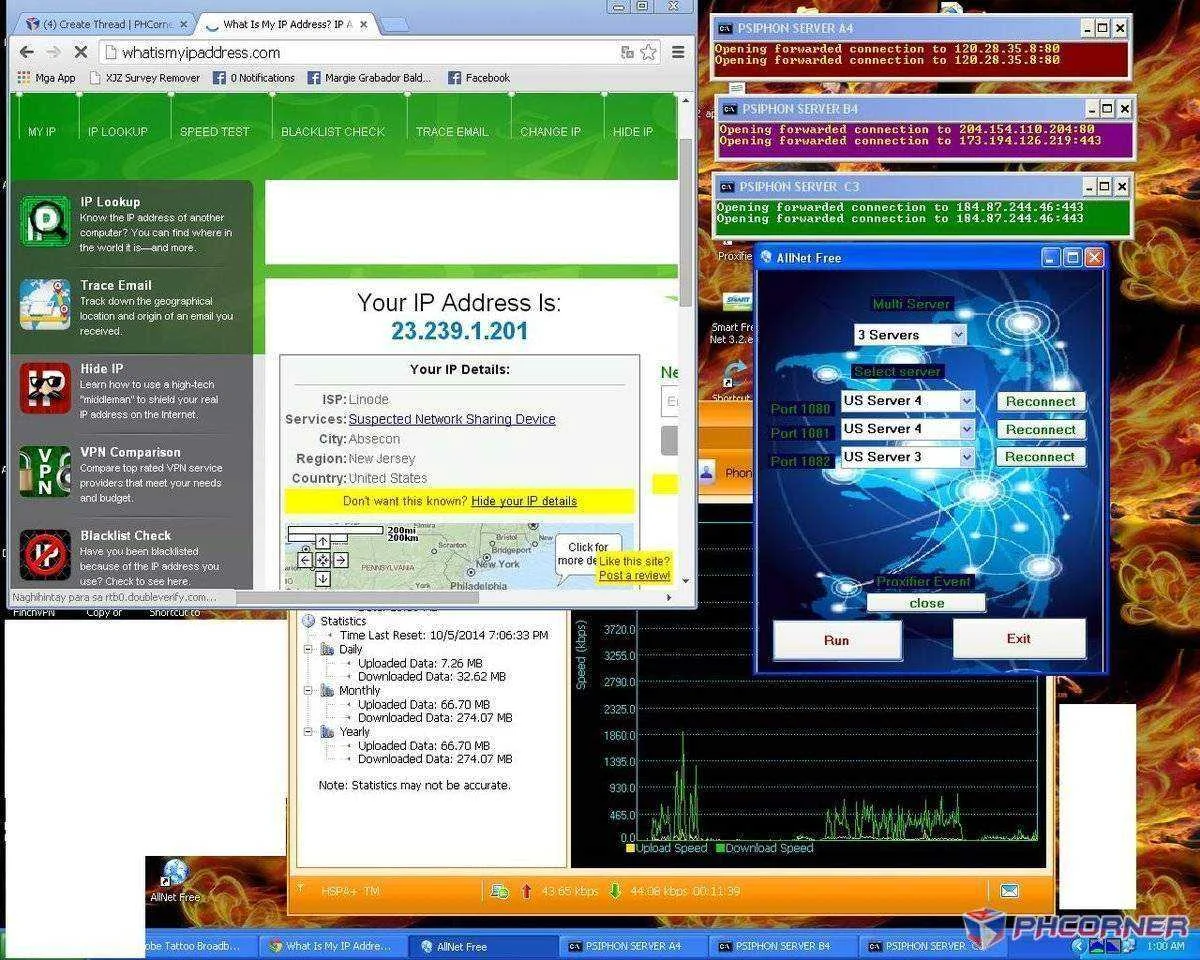Bookmark page with the star icon
Screen dimensions: 1200x960
[648, 52]
